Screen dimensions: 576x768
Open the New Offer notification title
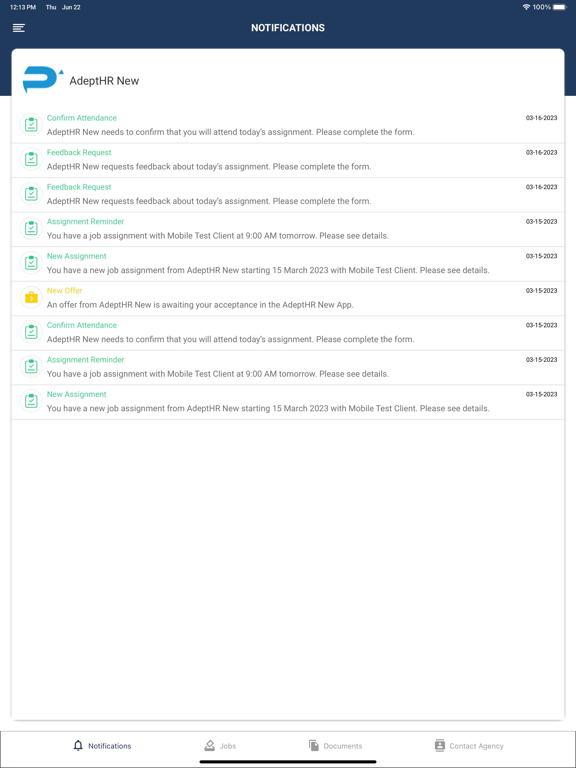click(x=65, y=291)
